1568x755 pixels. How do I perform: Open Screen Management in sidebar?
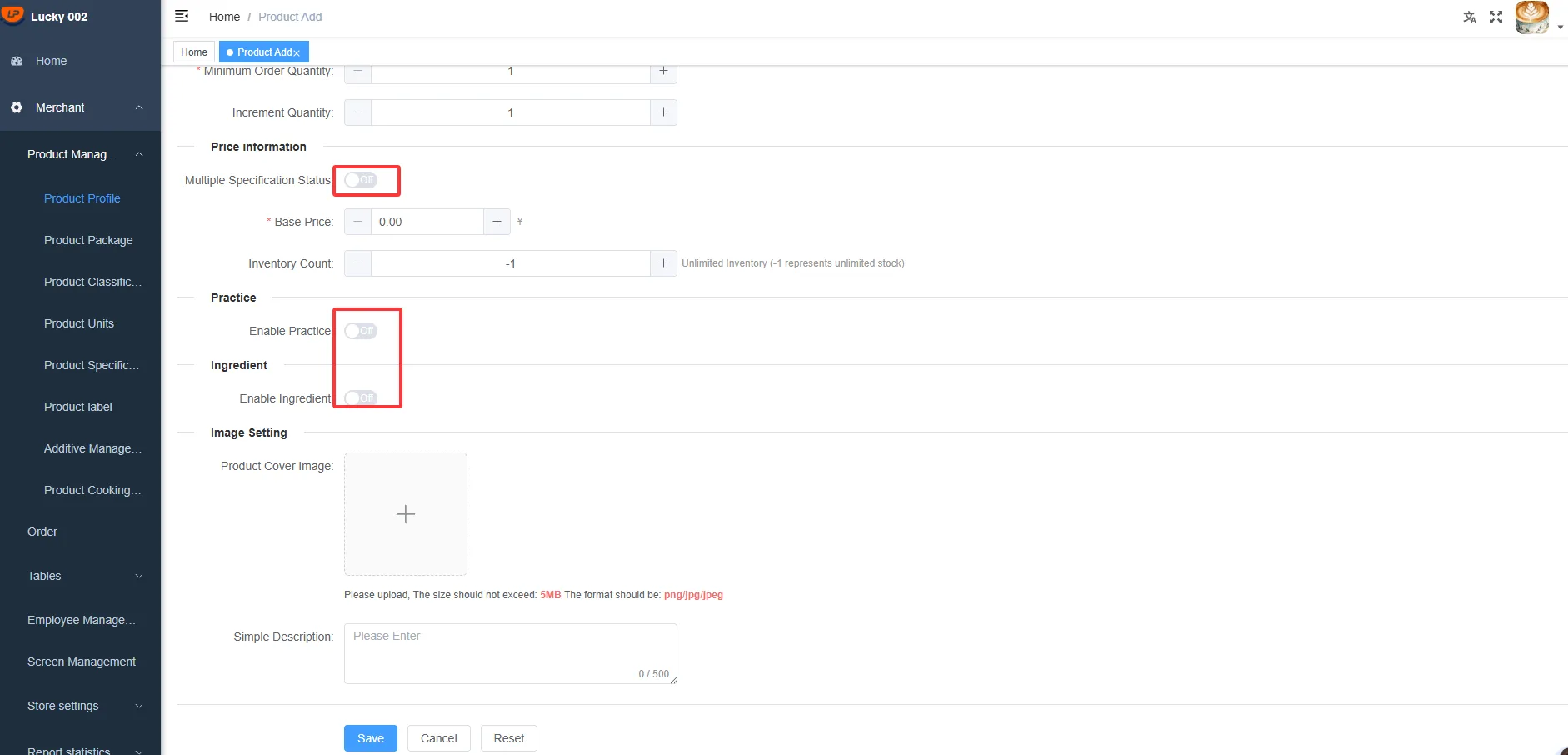tap(82, 662)
